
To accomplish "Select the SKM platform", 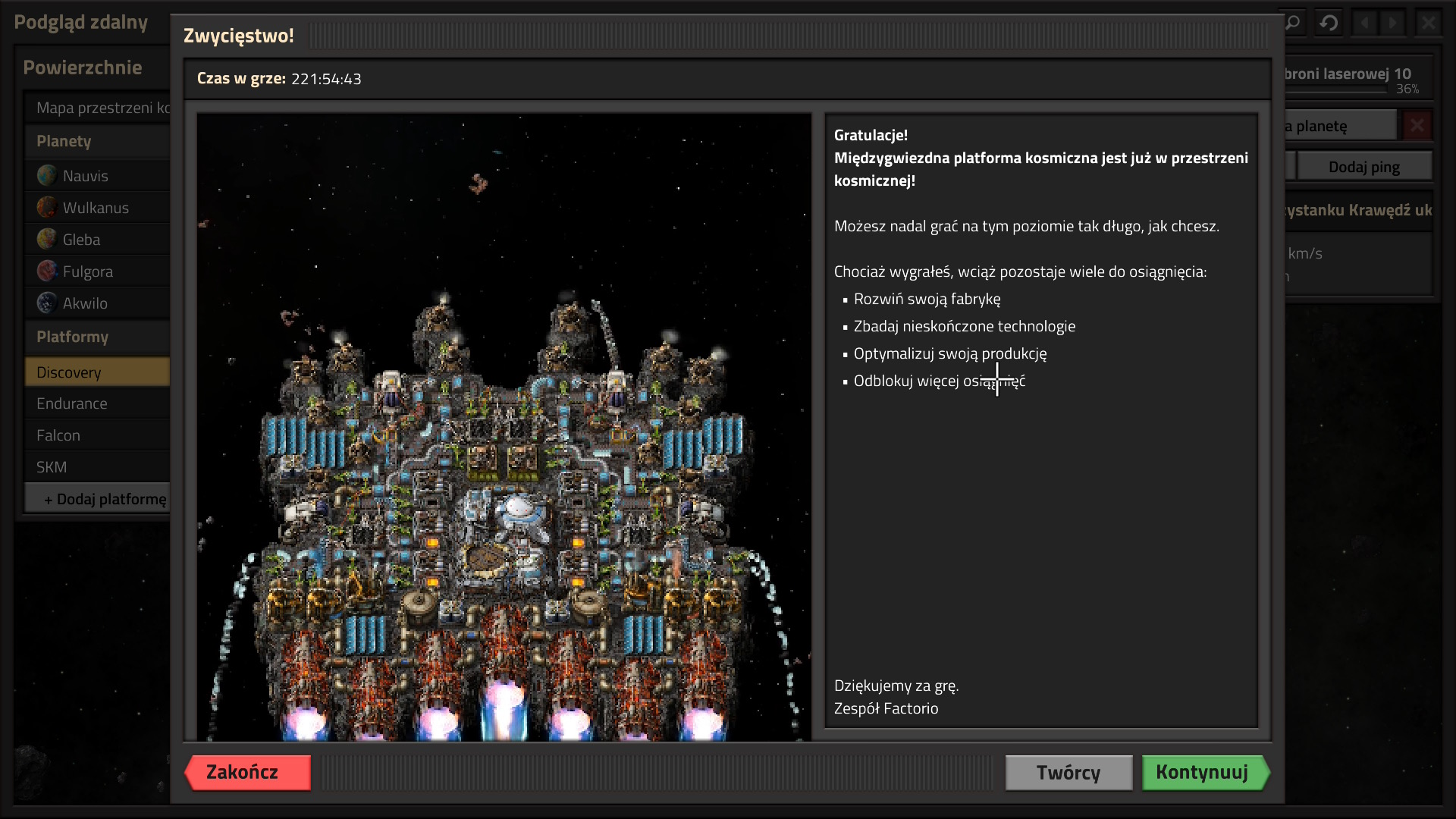I will pyautogui.click(x=98, y=467).
